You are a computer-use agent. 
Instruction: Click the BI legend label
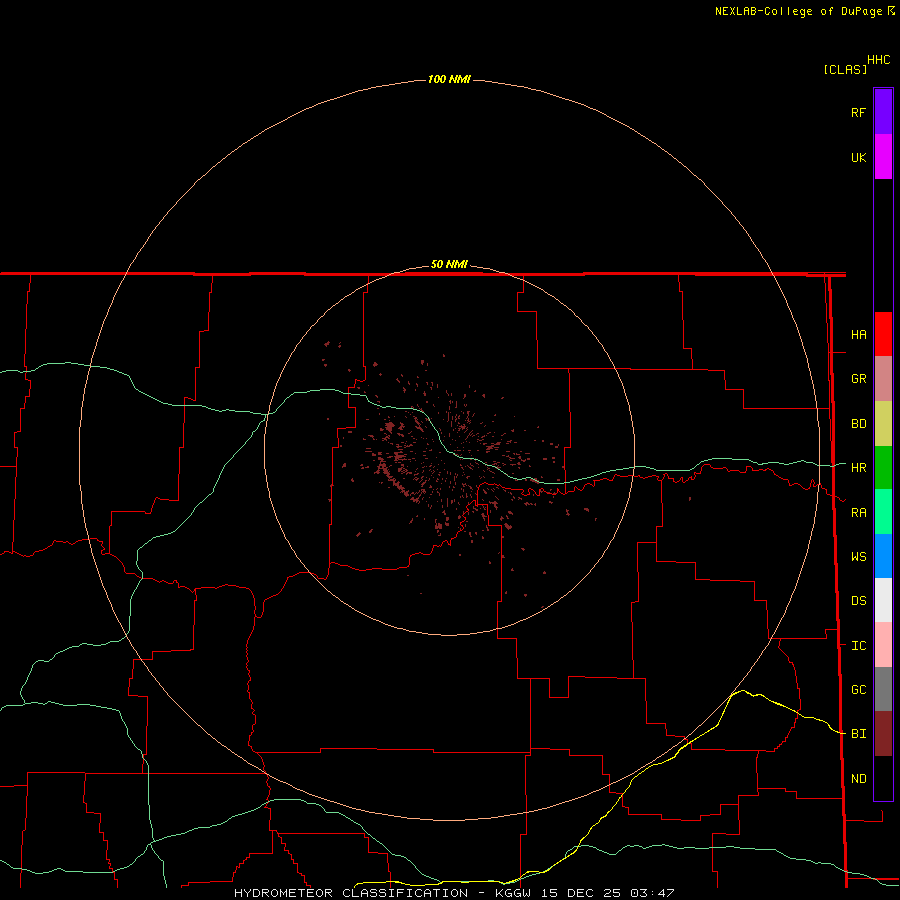point(858,734)
